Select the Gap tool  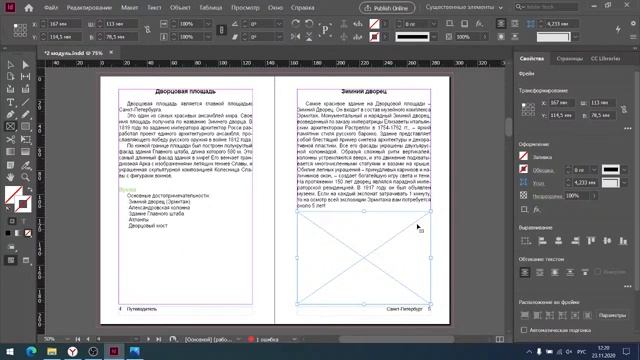[25, 77]
